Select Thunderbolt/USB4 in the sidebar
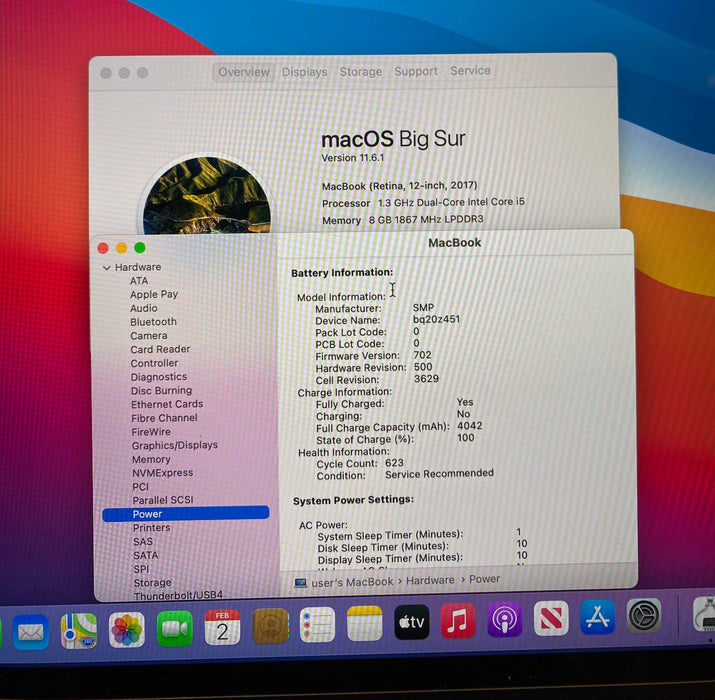 pos(178,595)
